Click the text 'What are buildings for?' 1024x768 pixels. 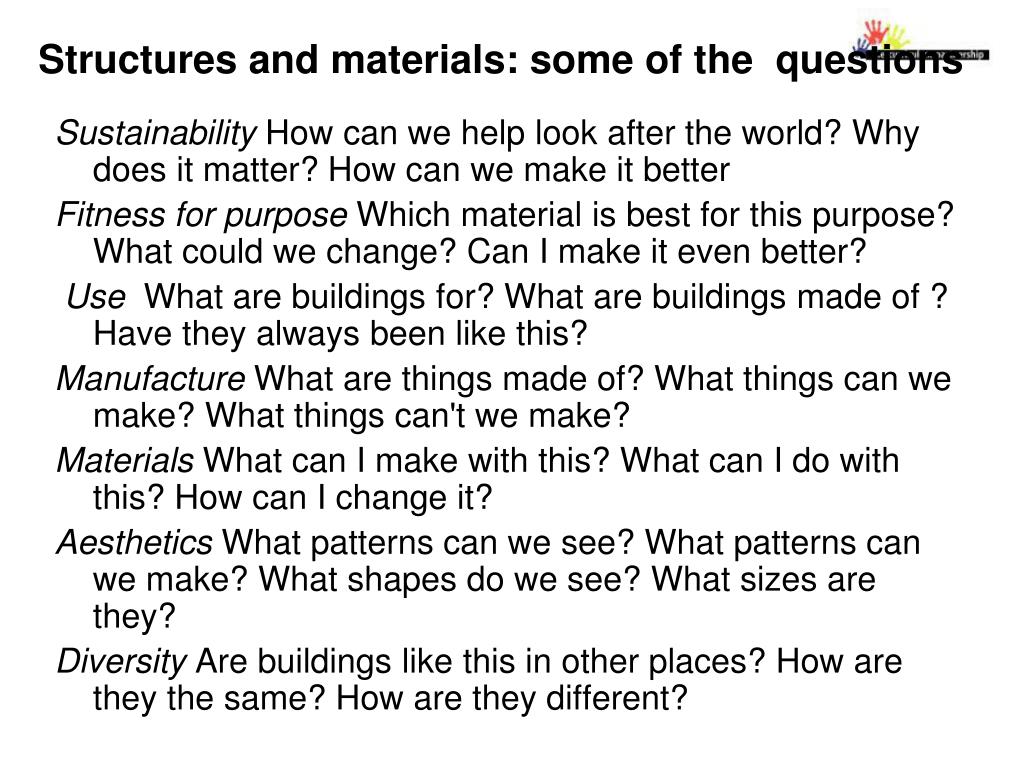click(319, 297)
